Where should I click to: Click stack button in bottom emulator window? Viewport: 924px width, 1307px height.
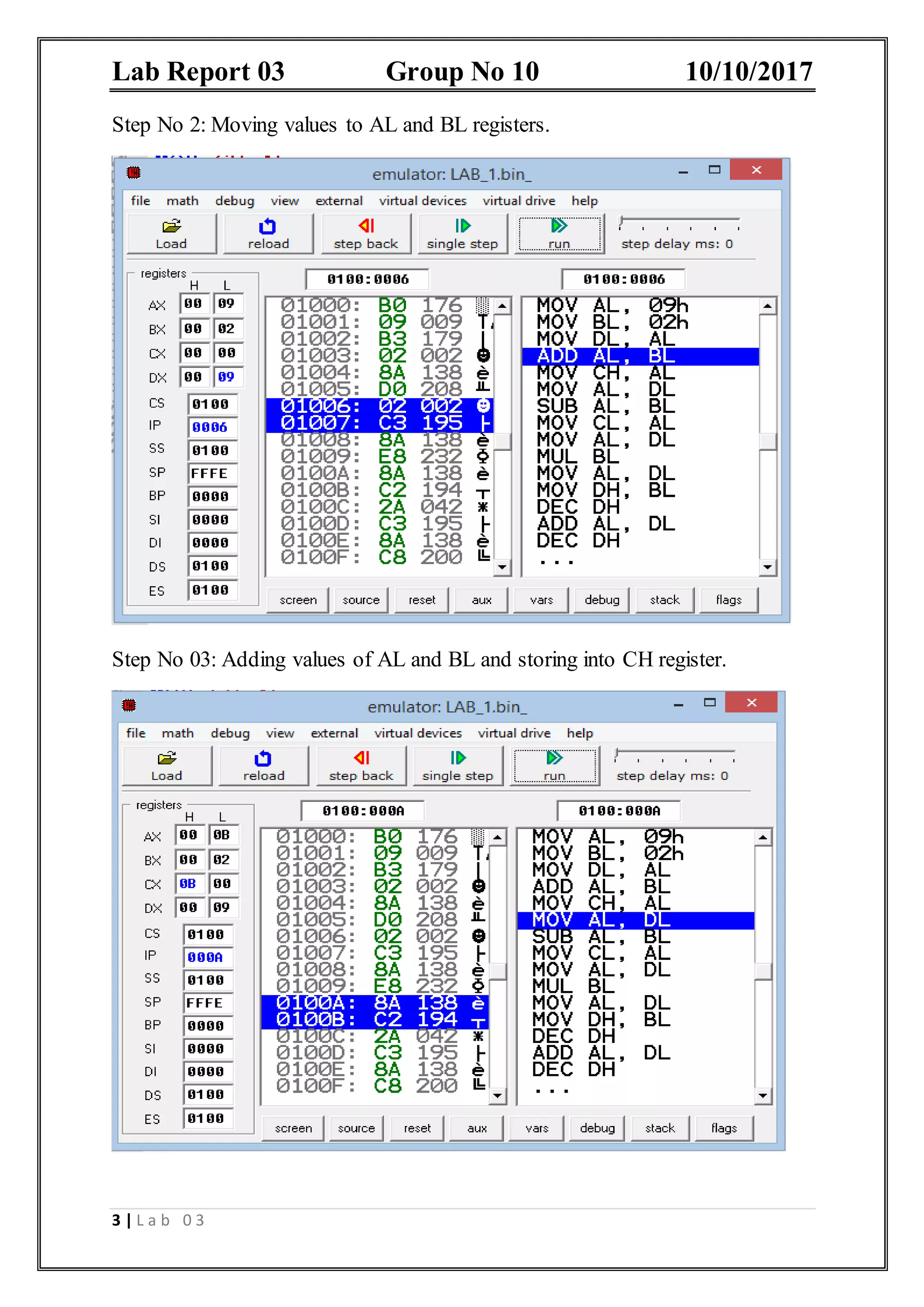point(661,1128)
